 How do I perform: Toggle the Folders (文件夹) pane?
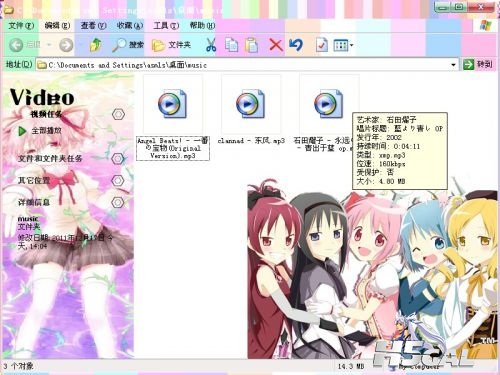coord(171,45)
